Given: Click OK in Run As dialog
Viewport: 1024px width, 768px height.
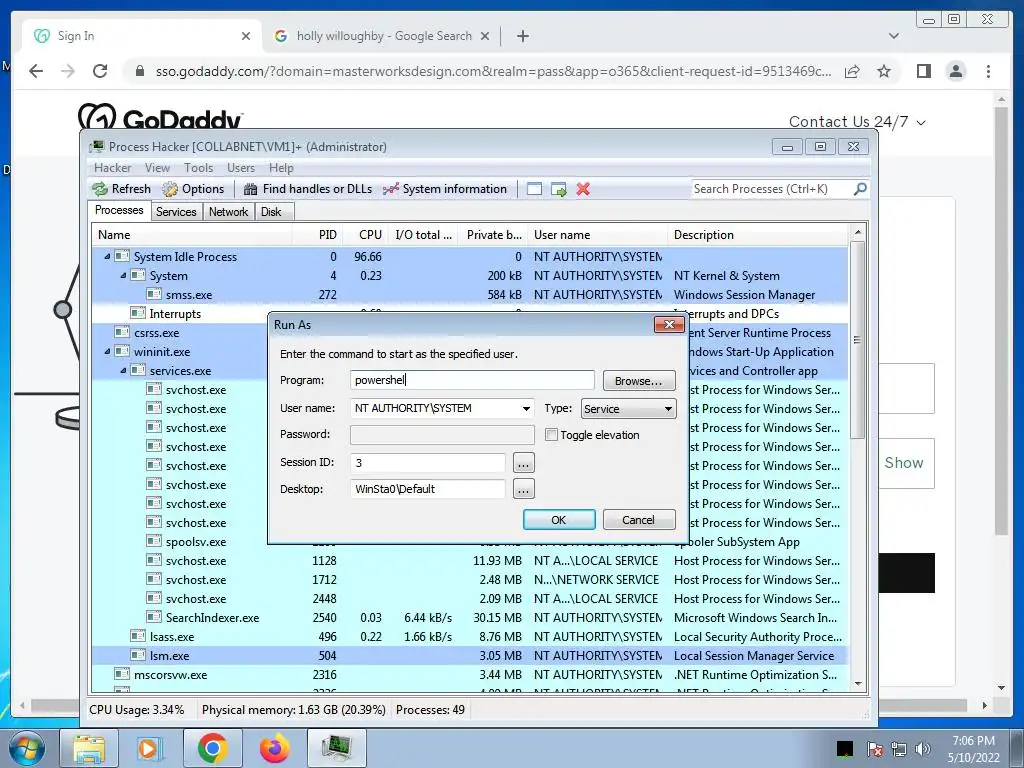Looking at the screenshot, I should 559,520.
